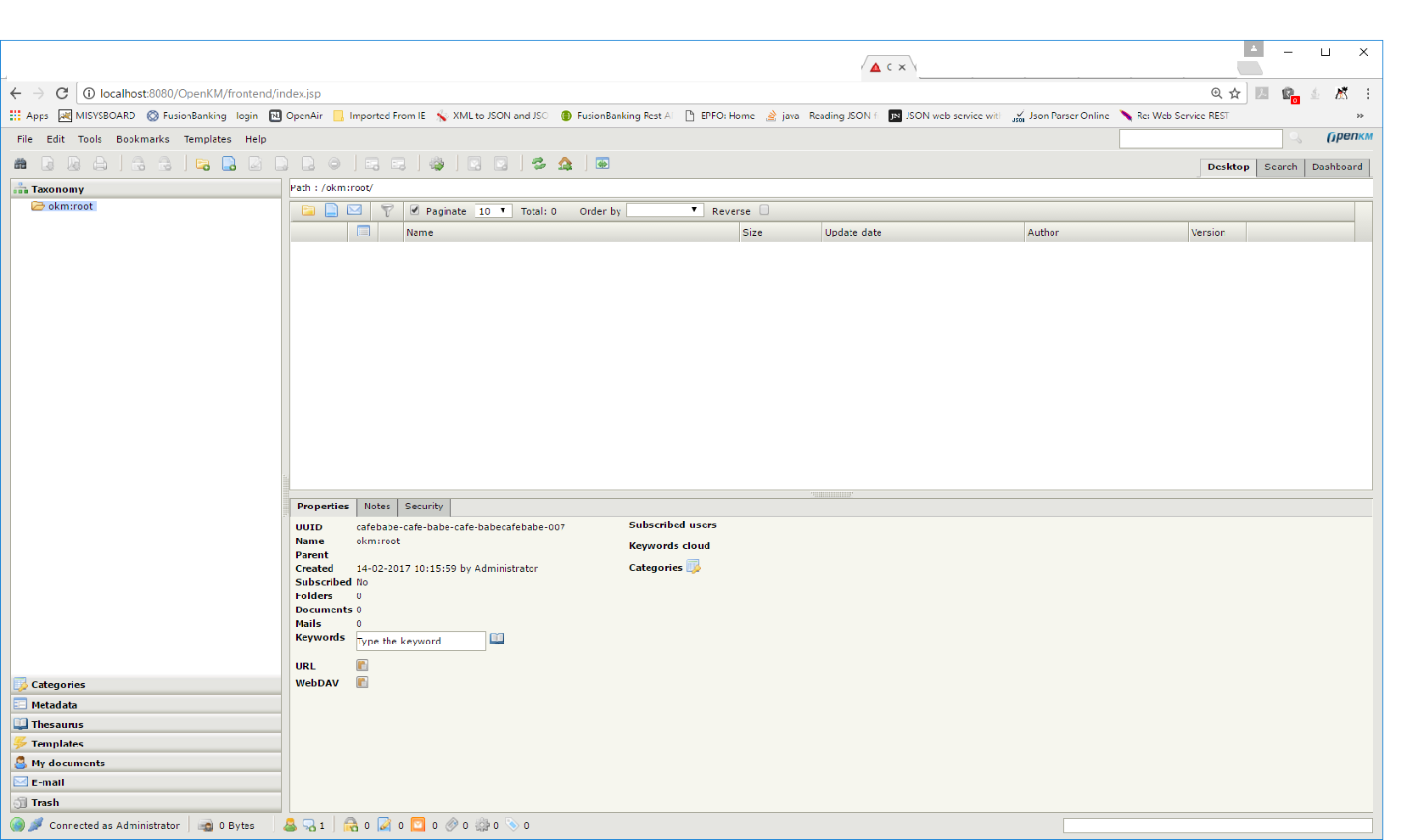Viewport: 1424px width, 840px height.
Task: Create a new folder in okm:root
Action: coord(202,163)
